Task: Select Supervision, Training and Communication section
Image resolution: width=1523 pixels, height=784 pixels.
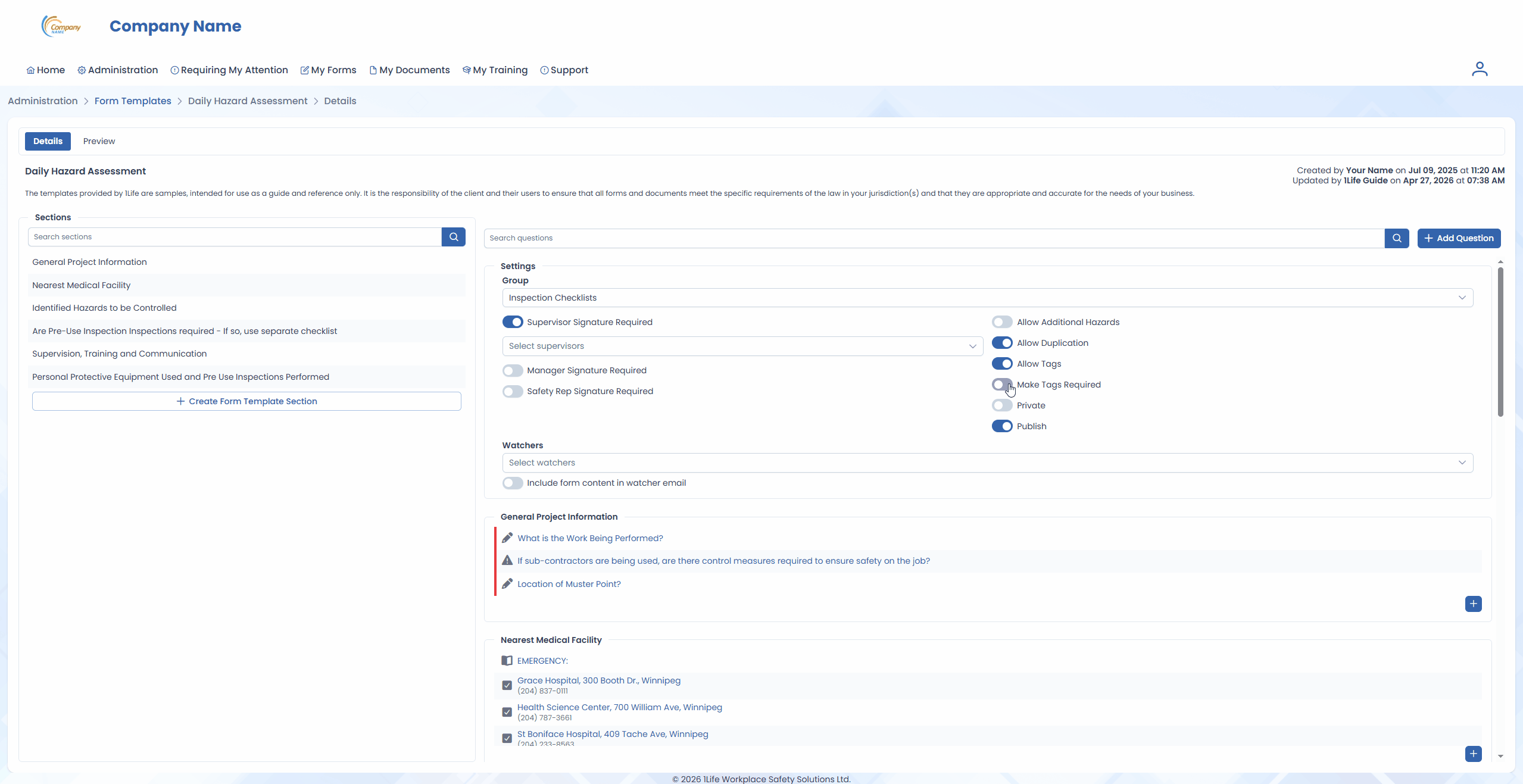Action: point(246,354)
